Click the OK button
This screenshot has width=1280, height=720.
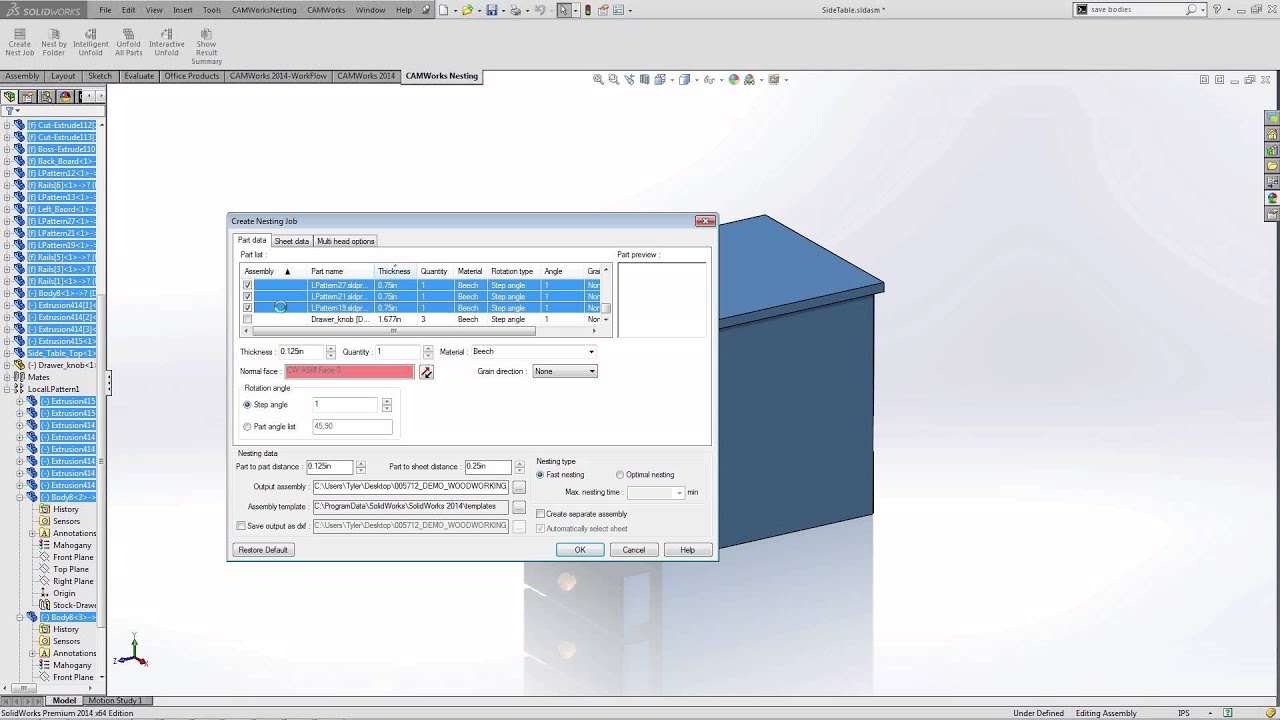click(580, 550)
